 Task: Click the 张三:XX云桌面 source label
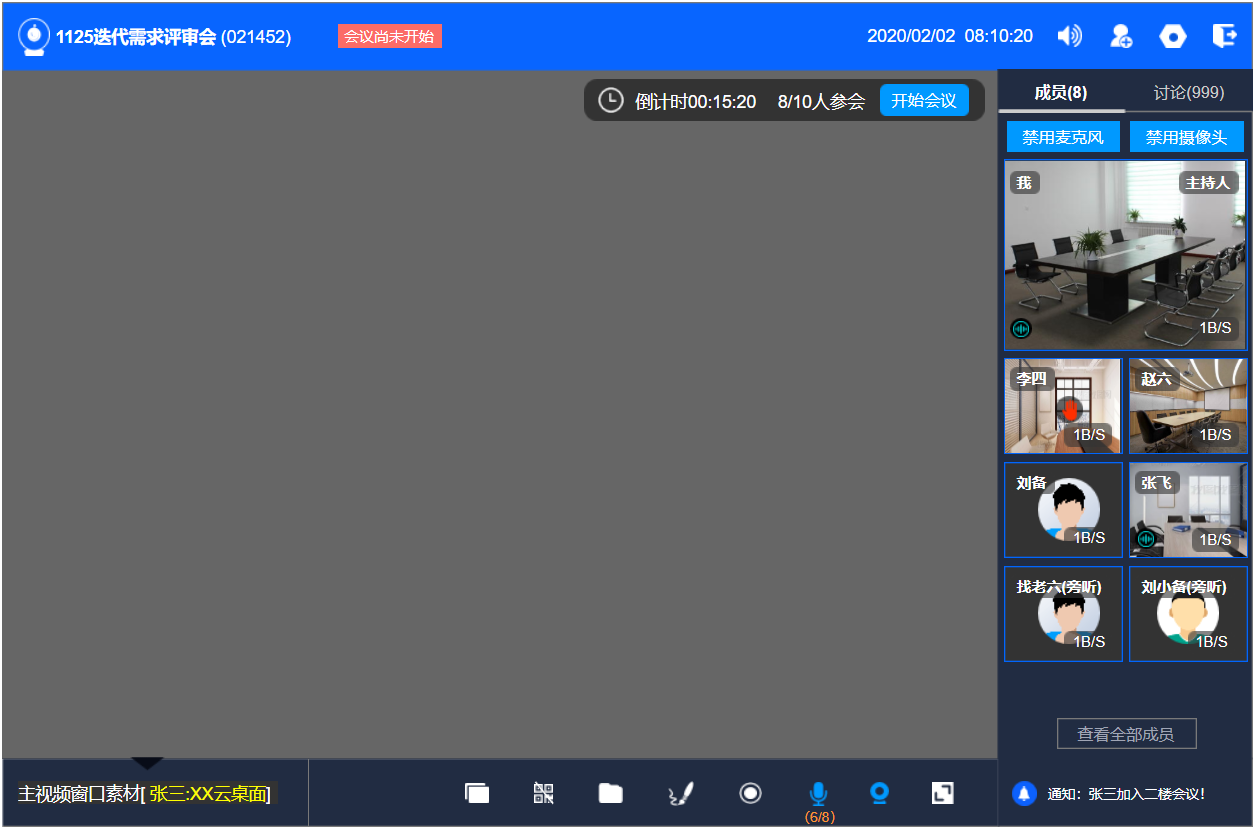point(208,794)
